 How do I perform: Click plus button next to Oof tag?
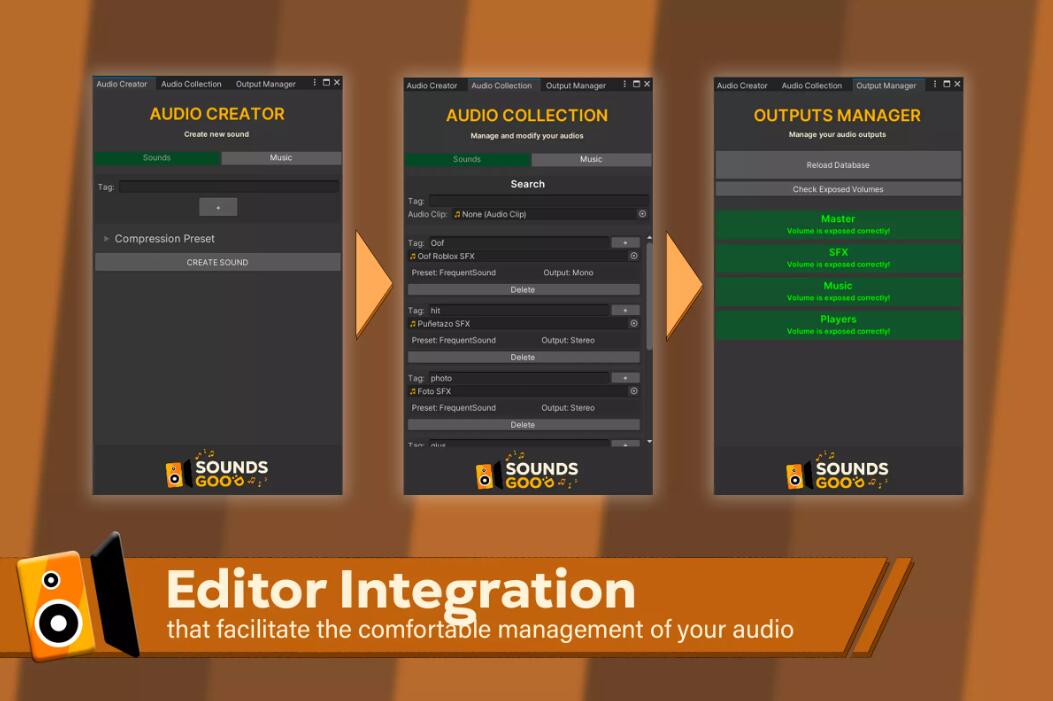click(x=625, y=243)
